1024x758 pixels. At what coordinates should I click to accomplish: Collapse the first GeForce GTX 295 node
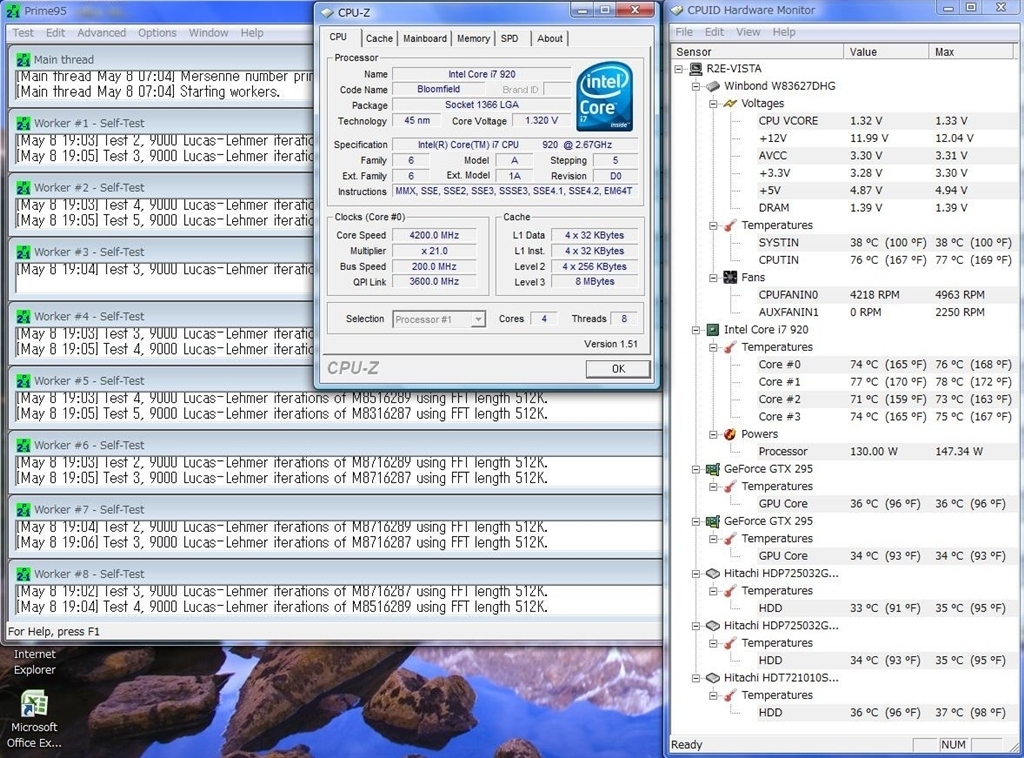click(x=696, y=469)
